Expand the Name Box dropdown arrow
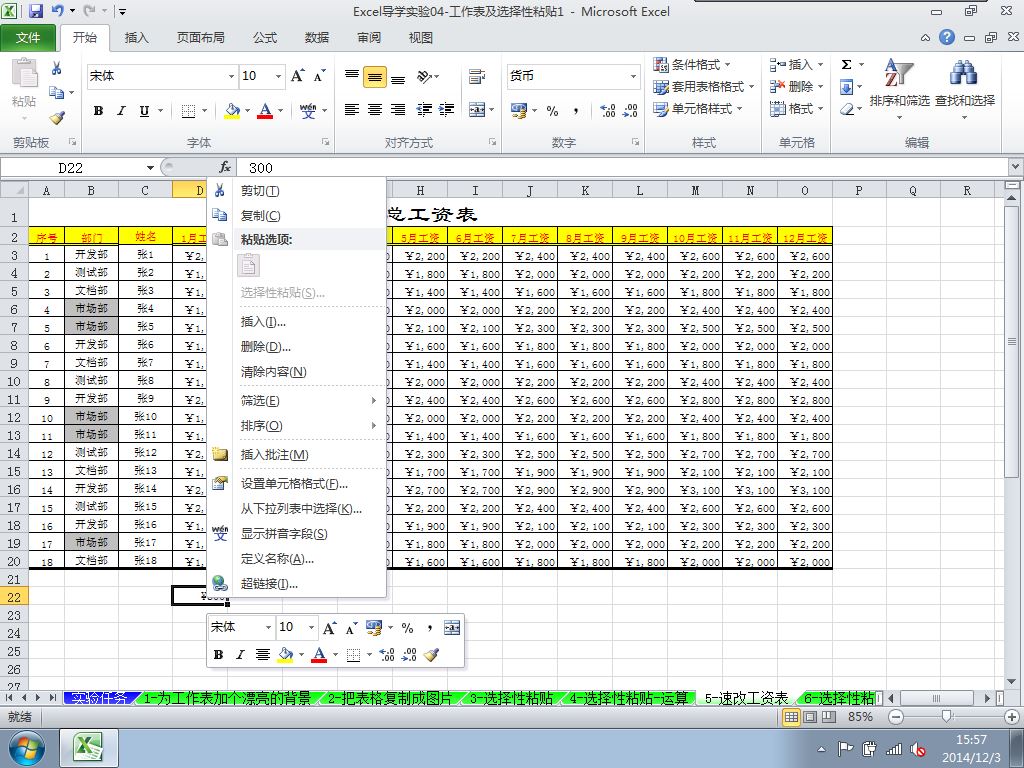 (150, 168)
